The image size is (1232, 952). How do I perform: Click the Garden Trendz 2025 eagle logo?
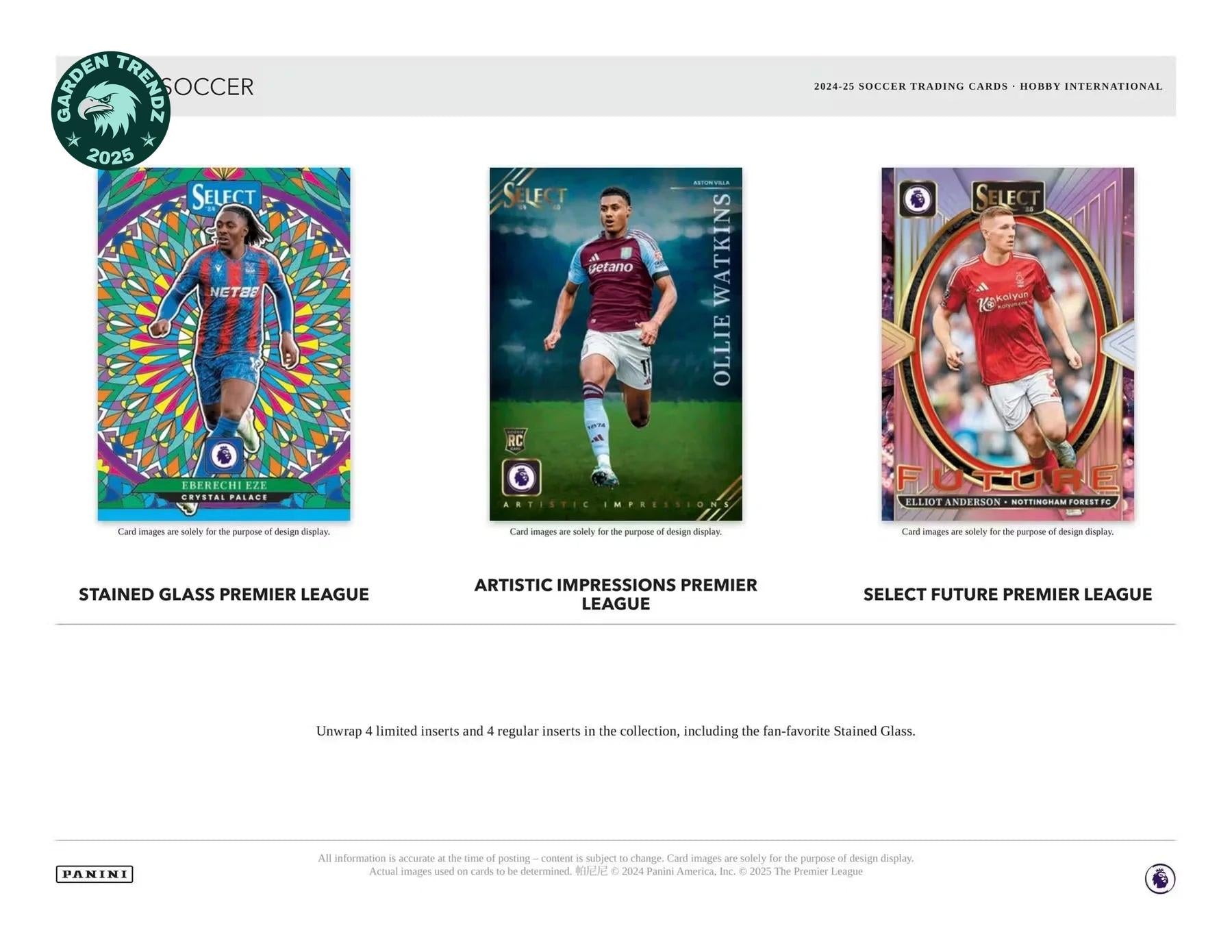coord(111,110)
